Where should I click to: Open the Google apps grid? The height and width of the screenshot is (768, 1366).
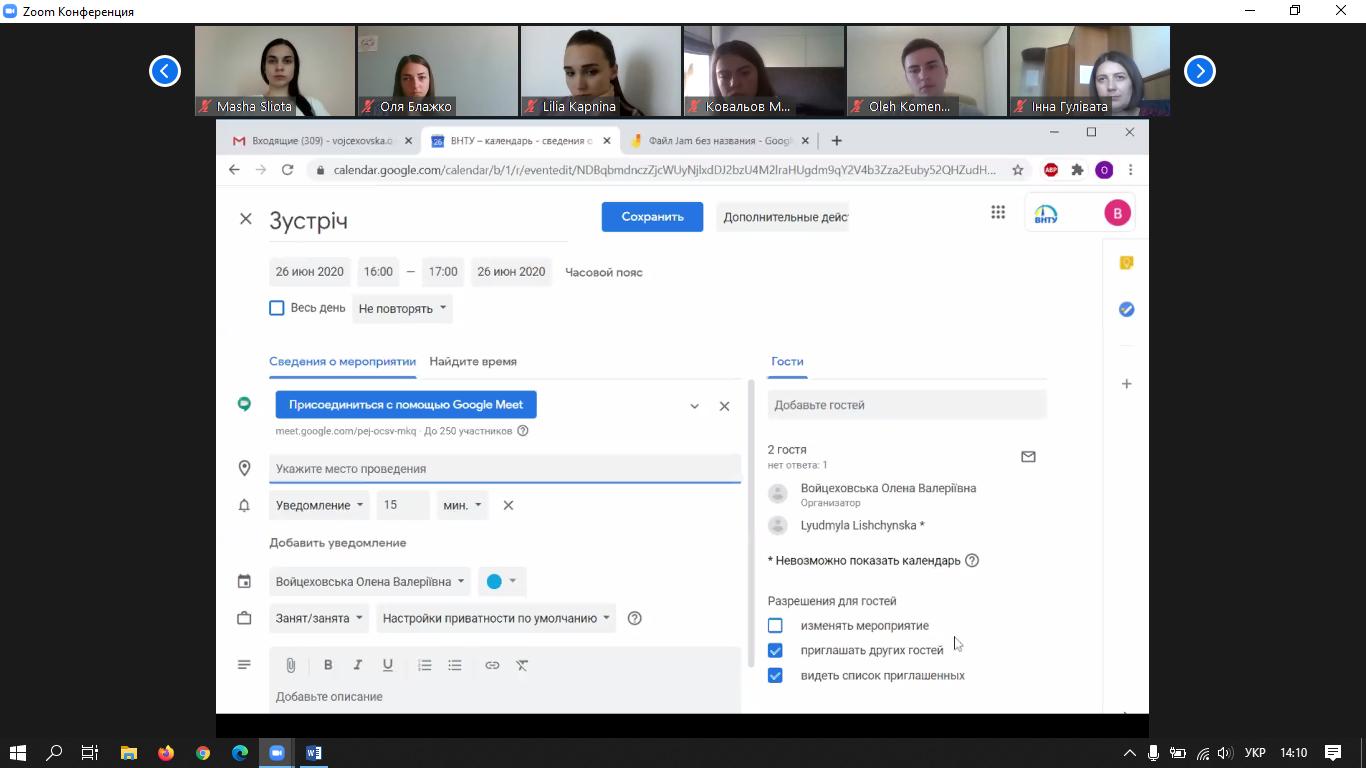(998, 212)
